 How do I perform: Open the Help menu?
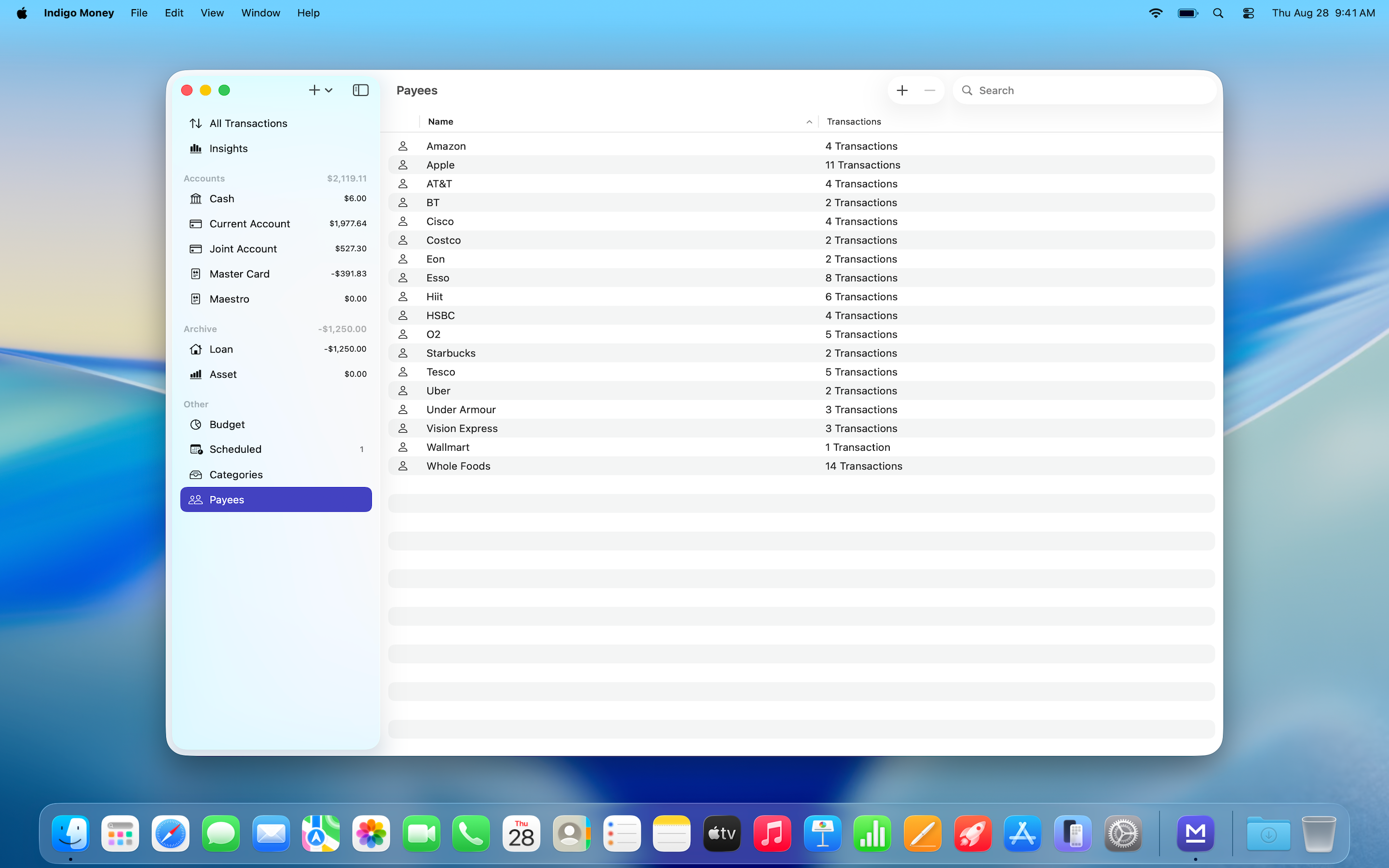tap(308, 13)
